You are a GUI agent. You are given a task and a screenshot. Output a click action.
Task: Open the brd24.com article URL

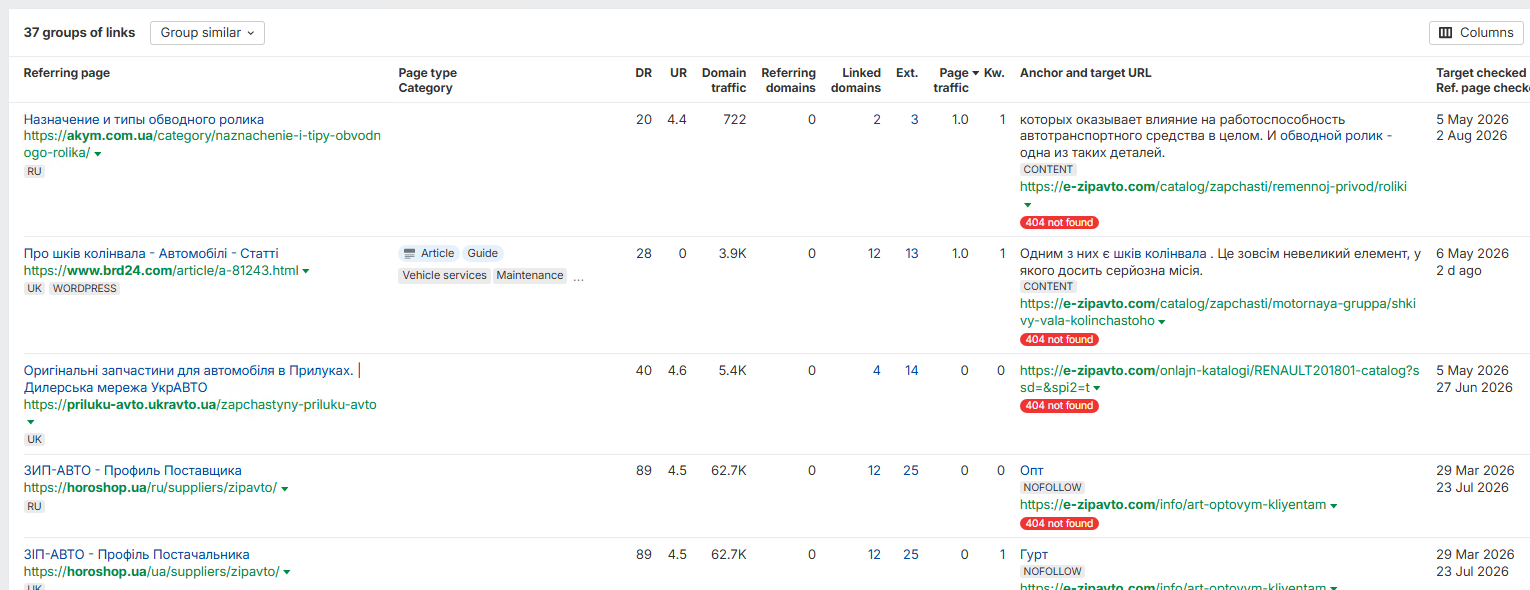(161, 271)
